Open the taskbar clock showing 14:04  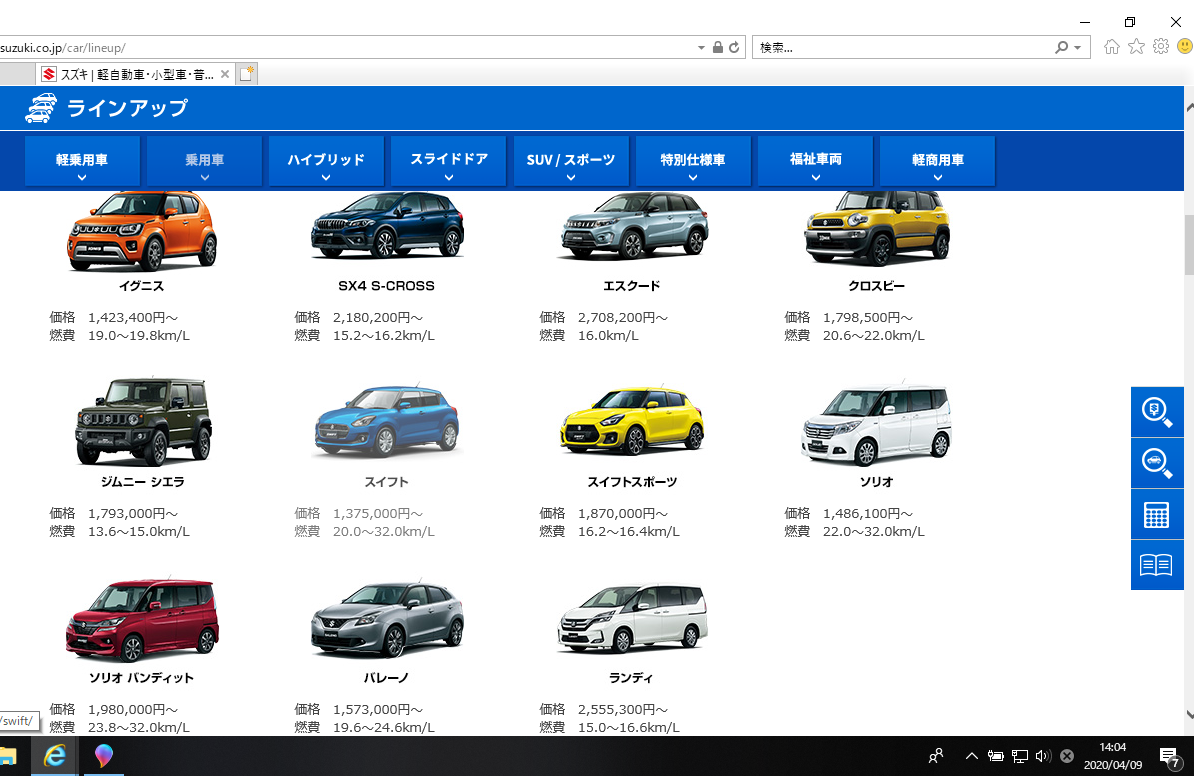1113,755
